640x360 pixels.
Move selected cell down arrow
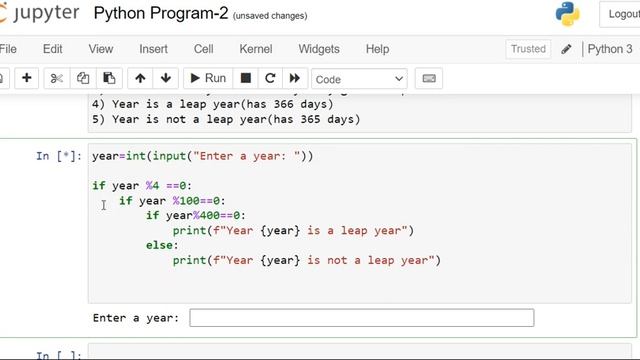(x=166, y=78)
